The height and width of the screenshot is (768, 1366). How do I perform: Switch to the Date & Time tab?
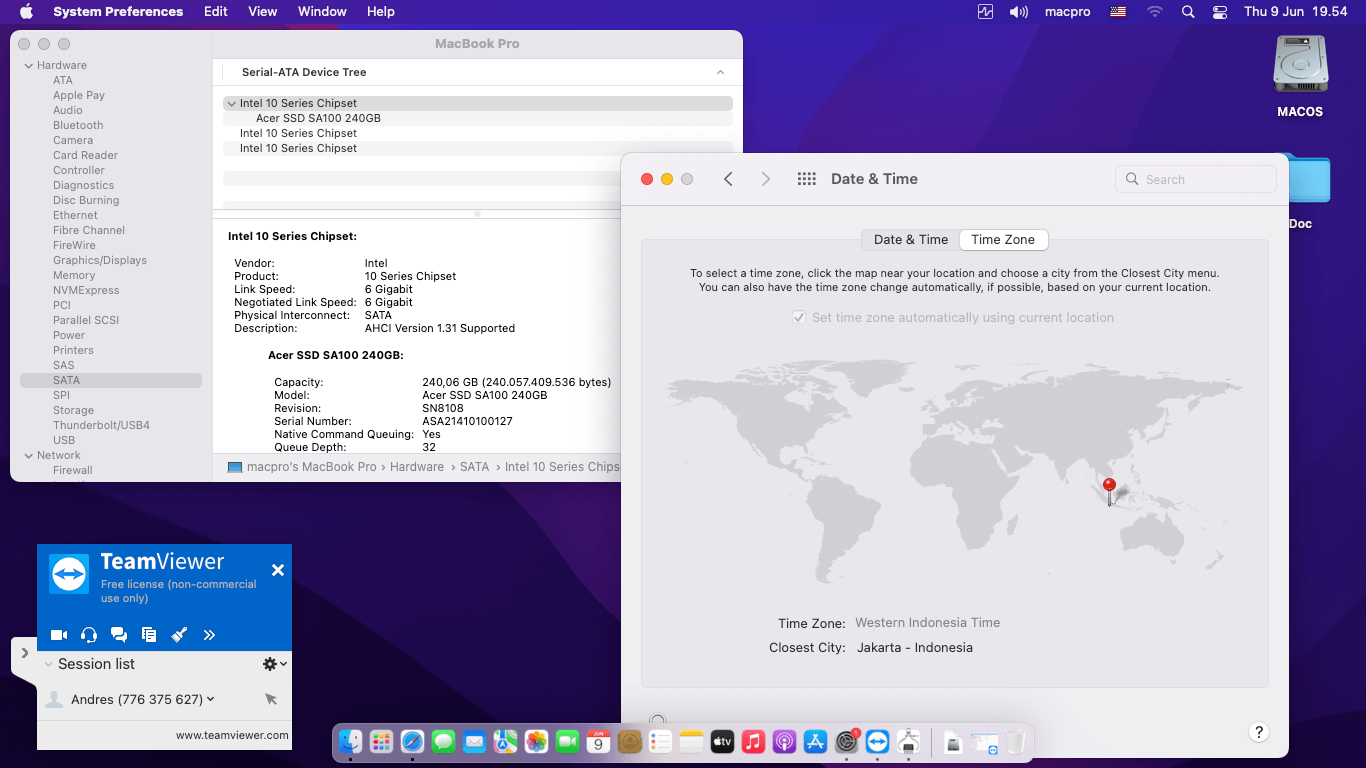click(x=911, y=240)
